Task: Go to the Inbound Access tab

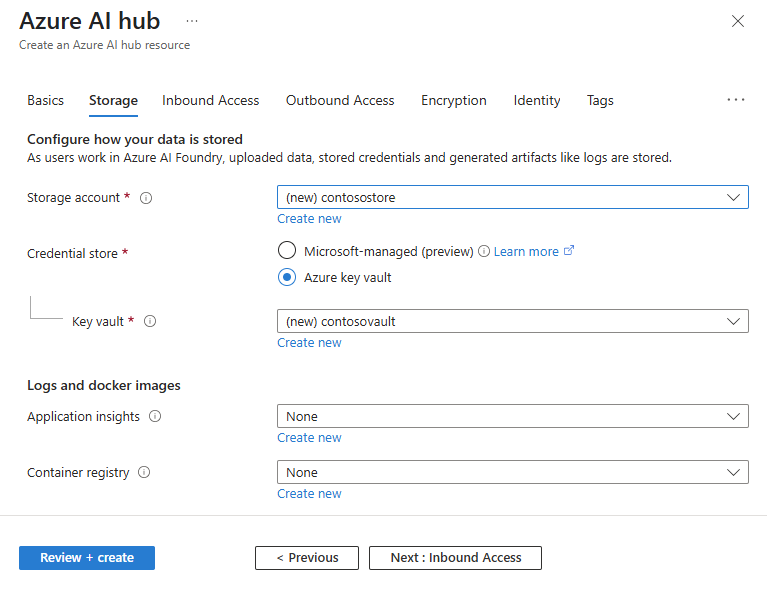Action: (210, 100)
